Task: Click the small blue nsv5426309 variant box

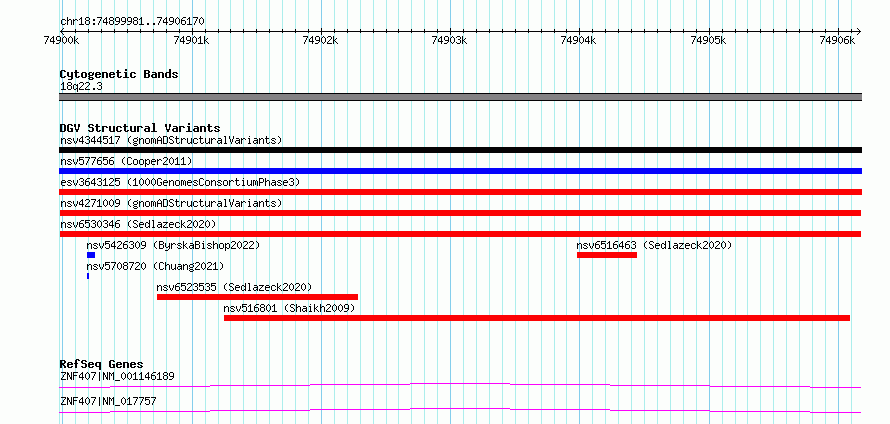Action: tap(91, 255)
